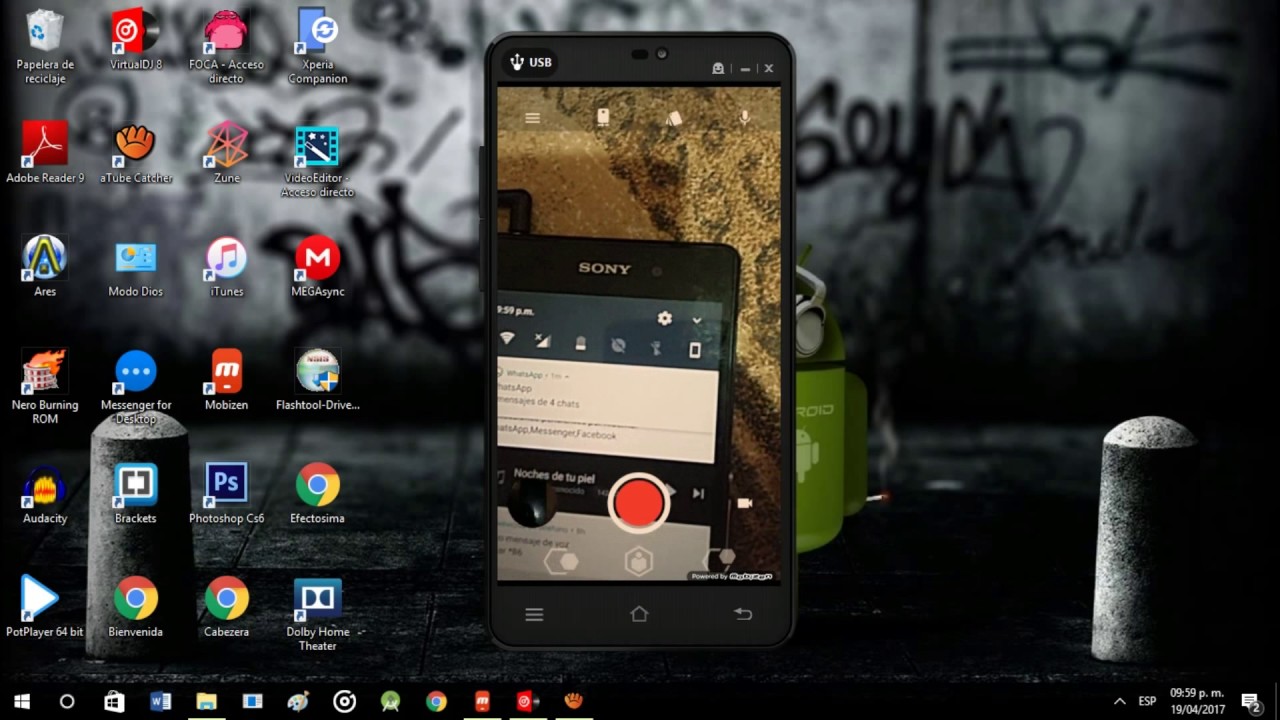Tap the center hexagon icon below record button
This screenshot has width=1280, height=720.
click(639, 562)
